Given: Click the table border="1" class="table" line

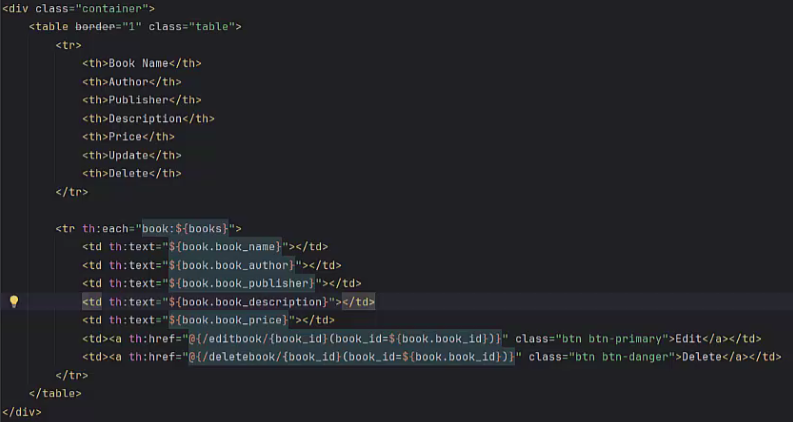Looking at the screenshot, I should point(135,26).
